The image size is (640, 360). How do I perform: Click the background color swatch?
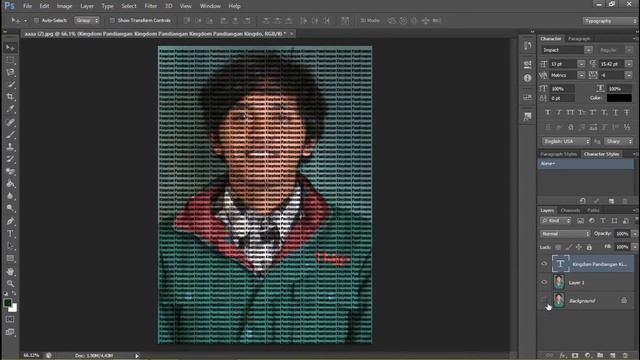(x=13, y=309)
